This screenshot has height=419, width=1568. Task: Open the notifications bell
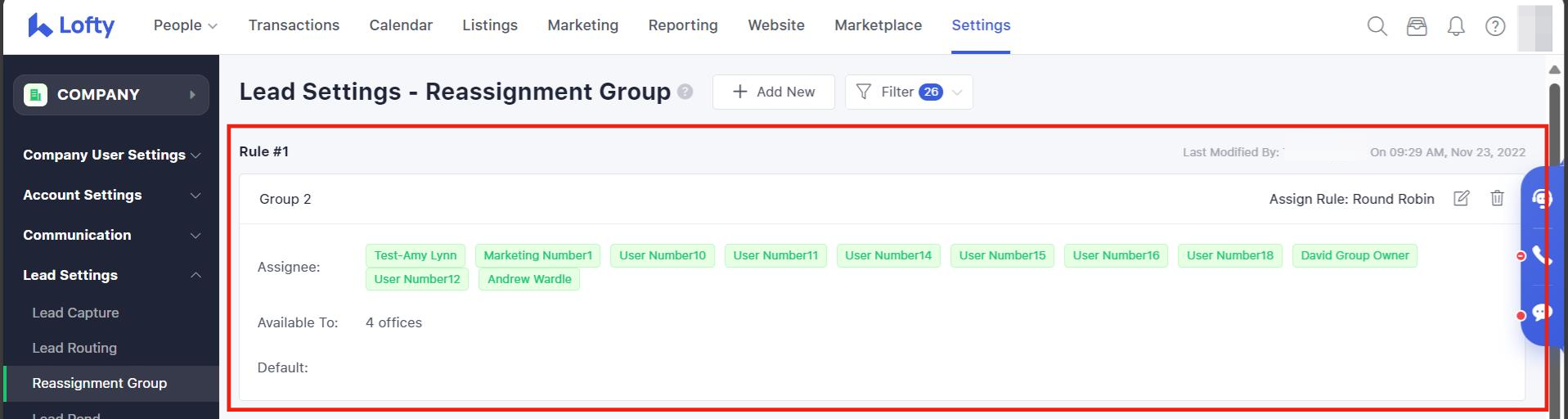click(1456, 26)
